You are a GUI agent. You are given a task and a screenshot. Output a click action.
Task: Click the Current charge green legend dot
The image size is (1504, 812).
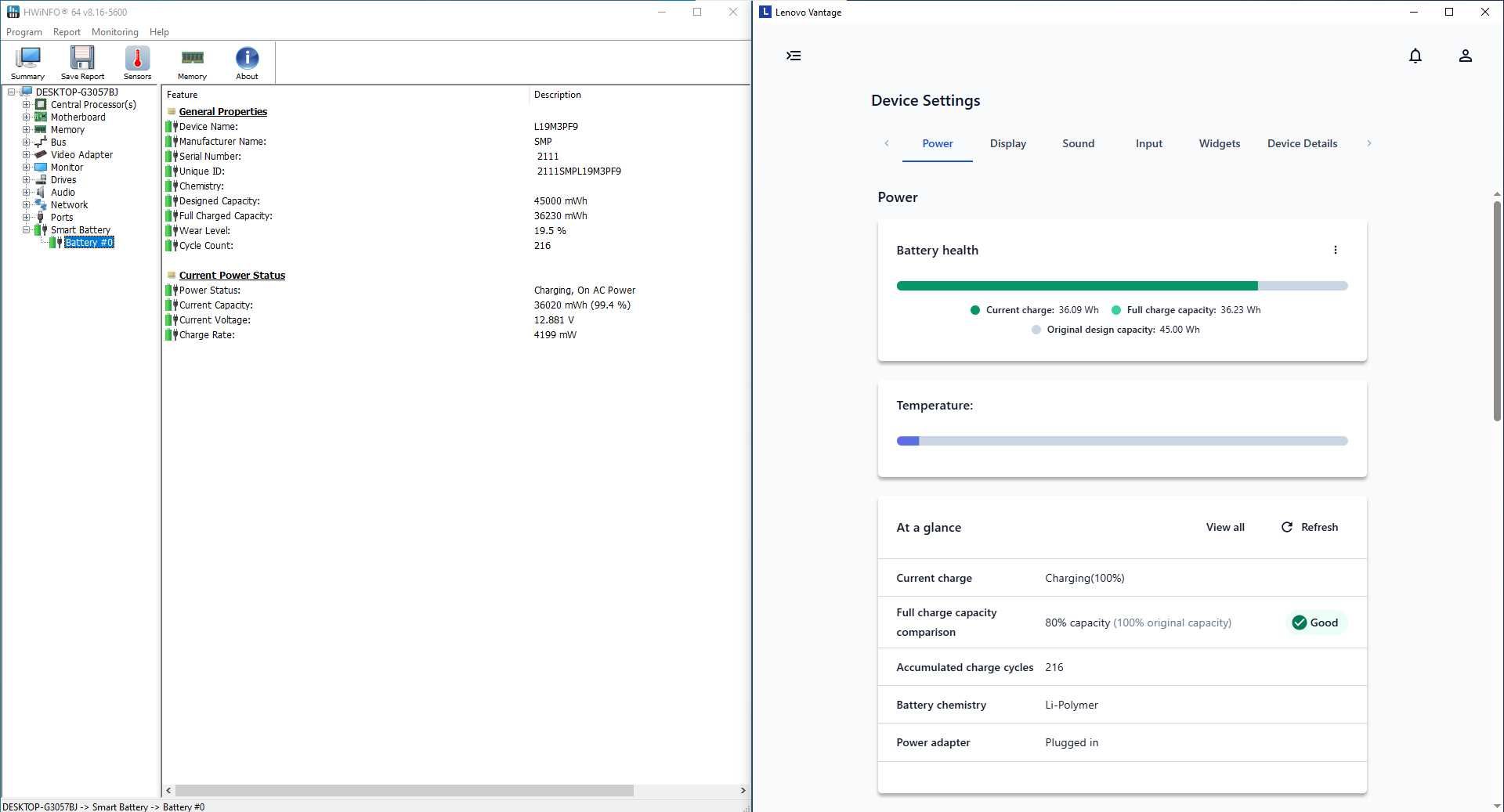(x=974, y=310)
